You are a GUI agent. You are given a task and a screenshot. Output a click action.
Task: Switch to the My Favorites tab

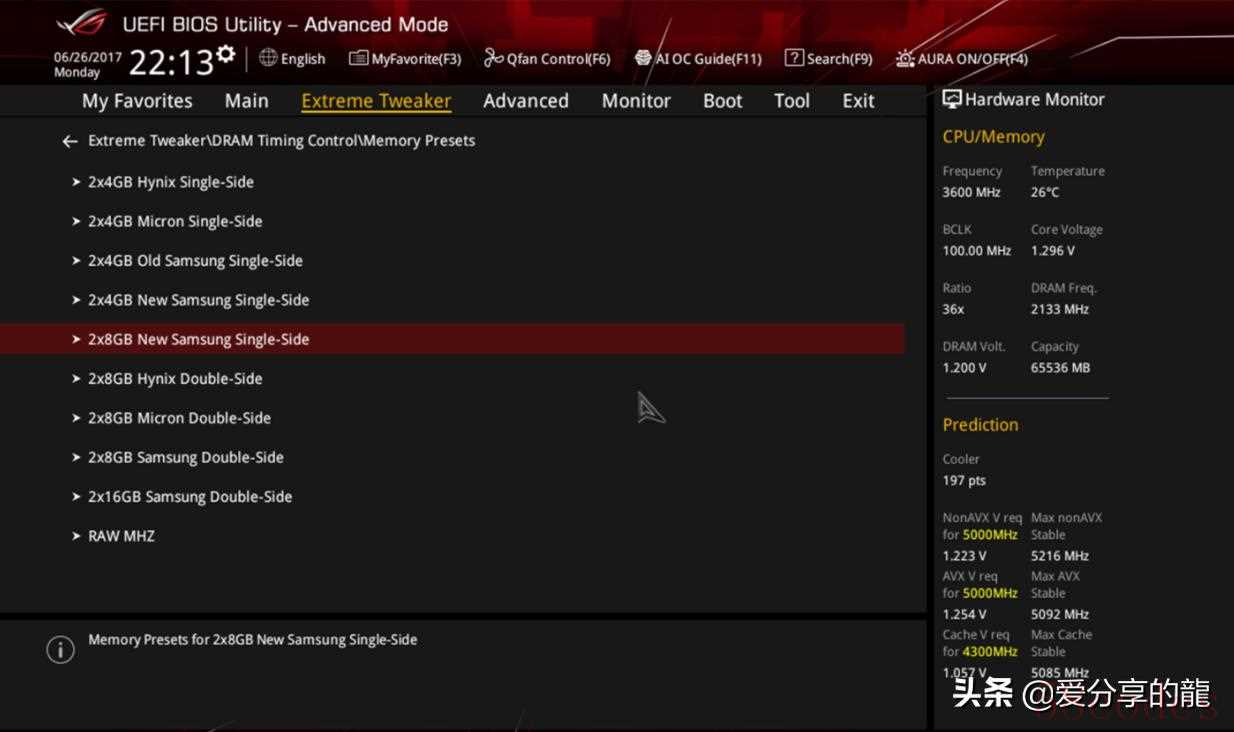click(137, 101)
